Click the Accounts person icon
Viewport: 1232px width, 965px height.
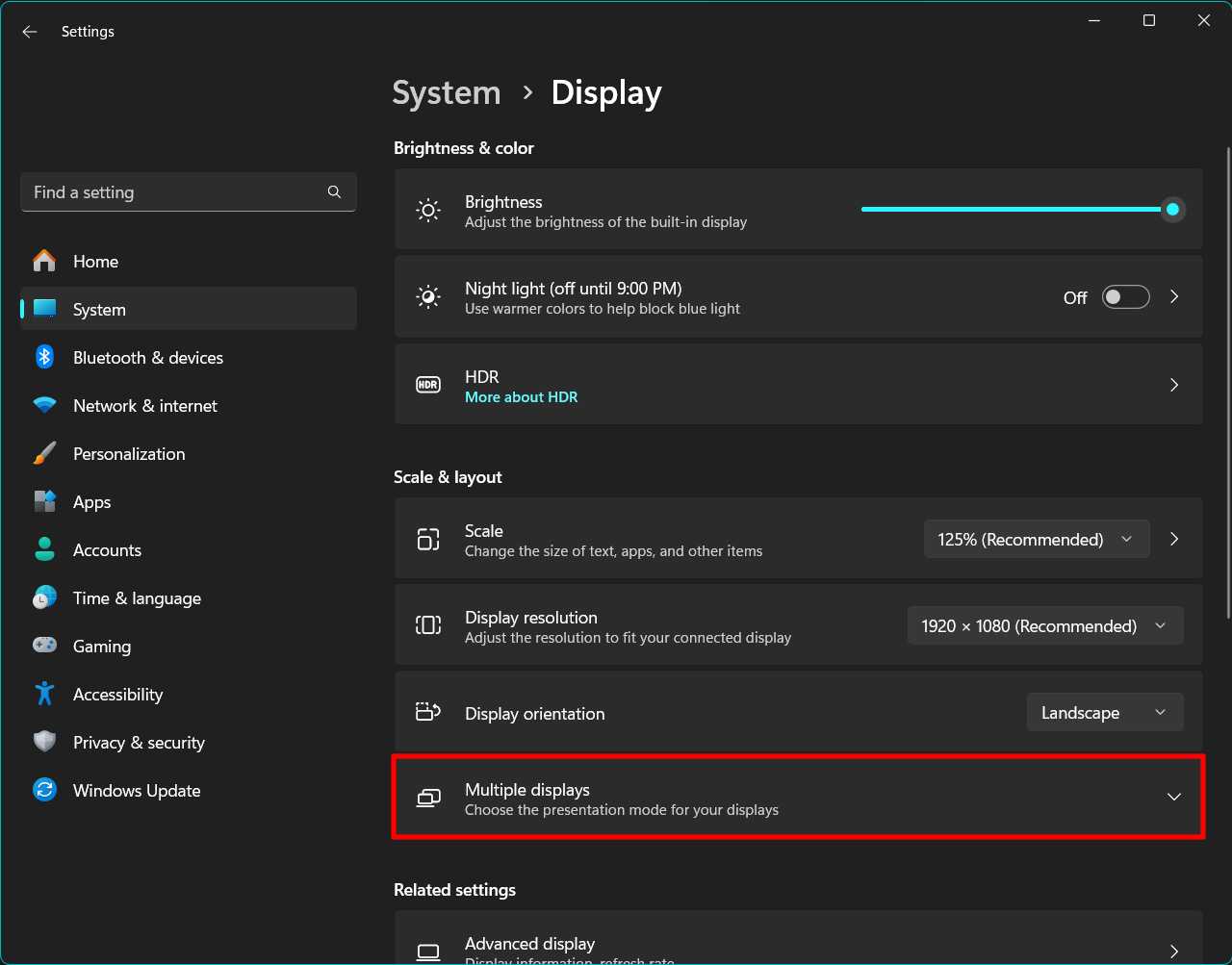coord(44,549)
